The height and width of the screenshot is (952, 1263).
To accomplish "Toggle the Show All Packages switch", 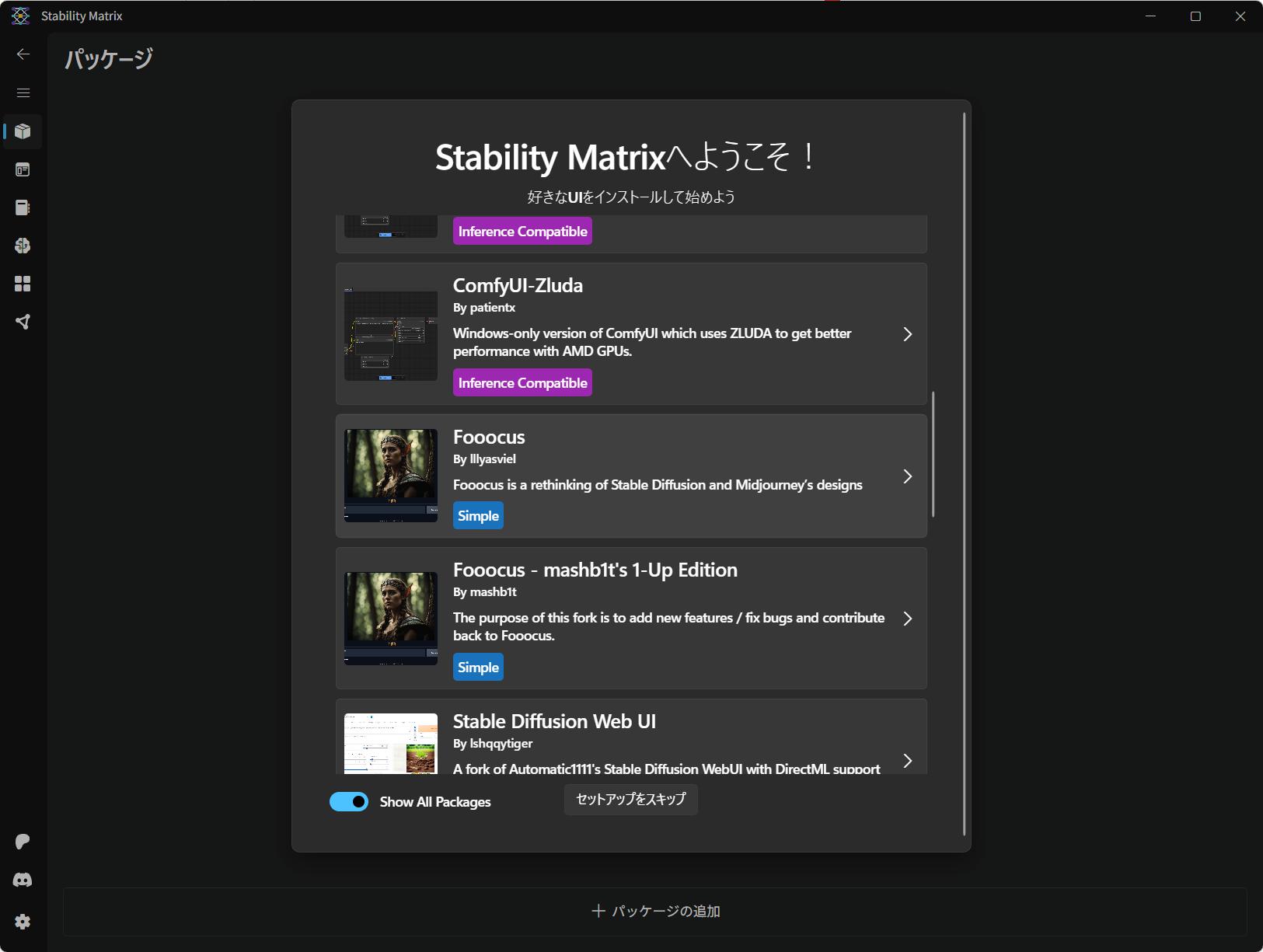I will [349, 801].
